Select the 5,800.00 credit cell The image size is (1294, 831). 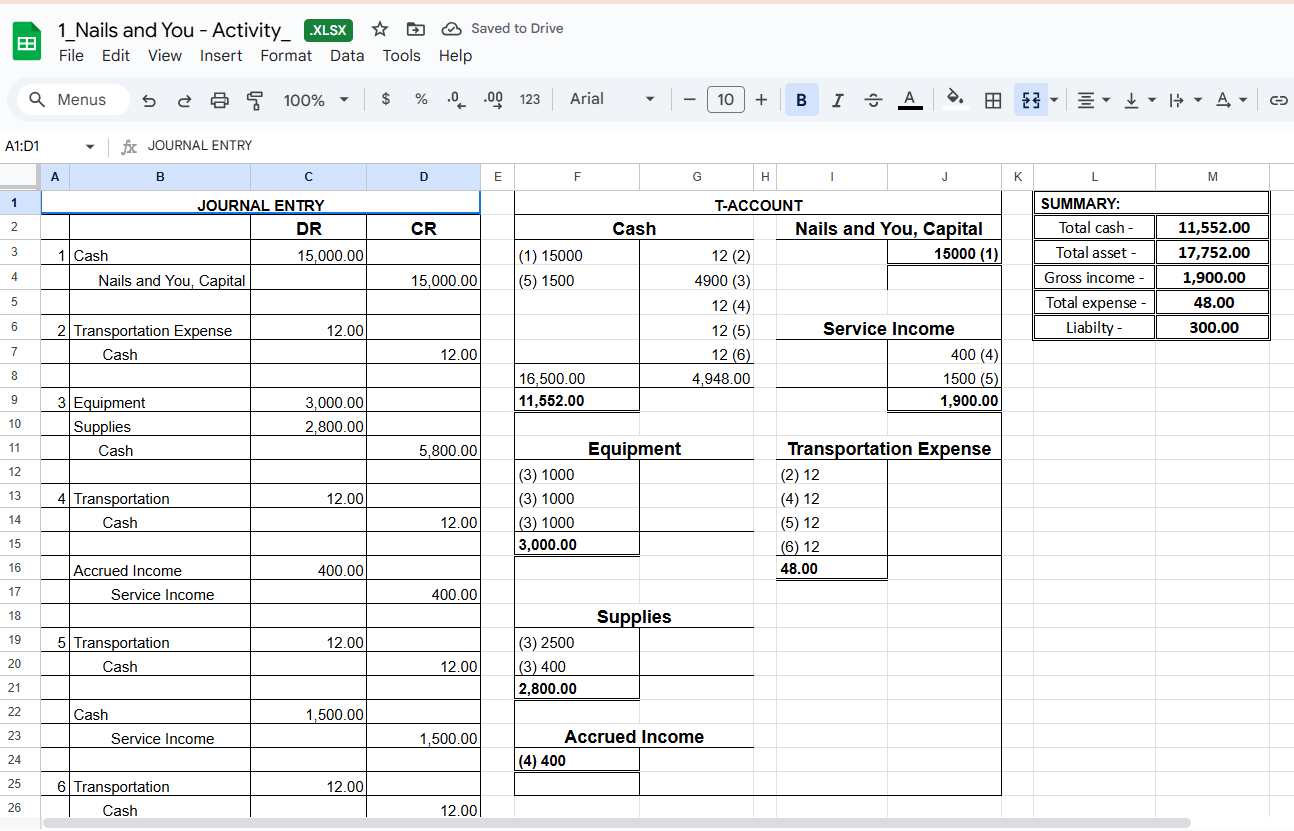423,450
